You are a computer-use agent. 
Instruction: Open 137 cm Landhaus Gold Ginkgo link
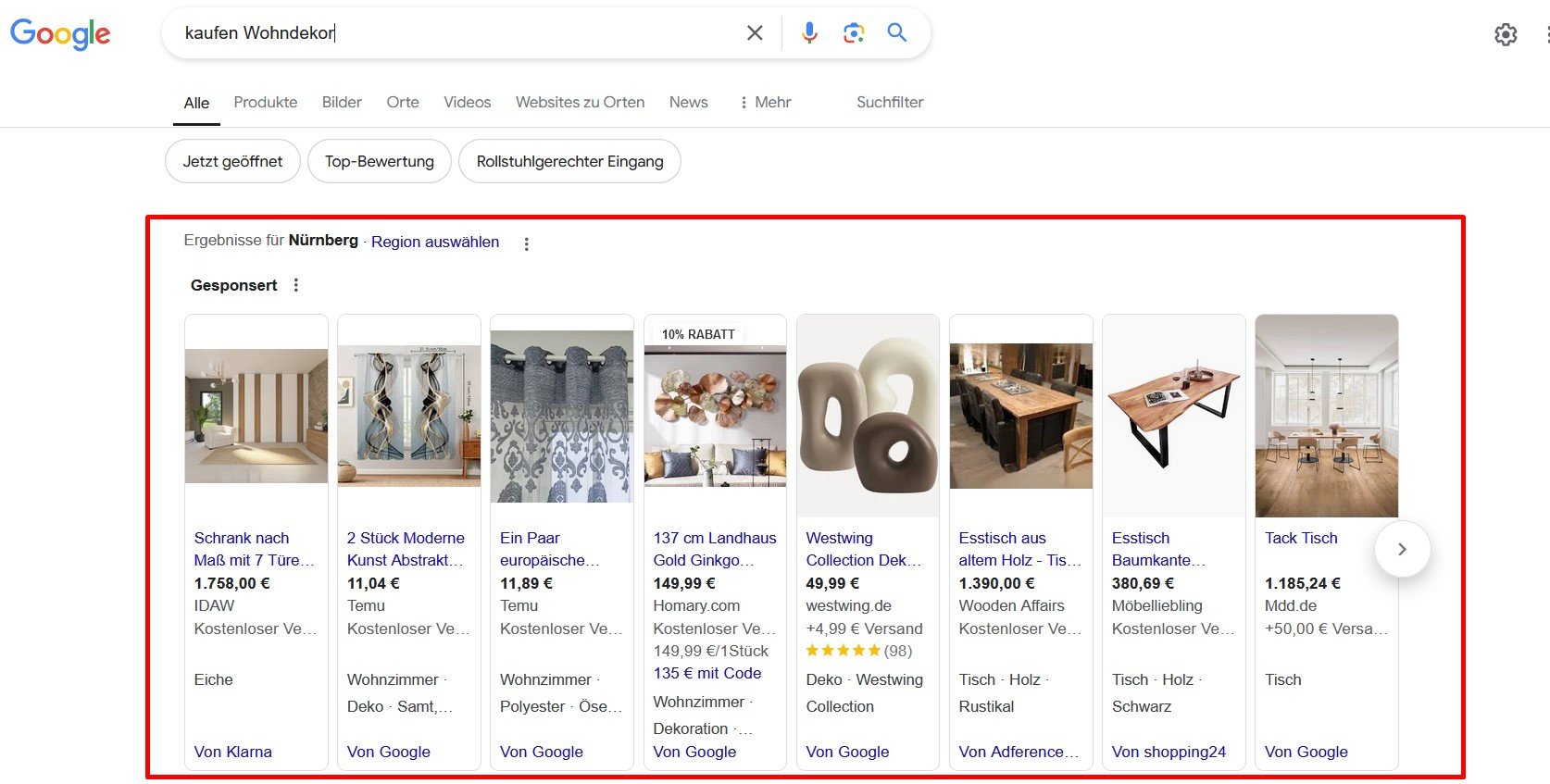point(715,549)
